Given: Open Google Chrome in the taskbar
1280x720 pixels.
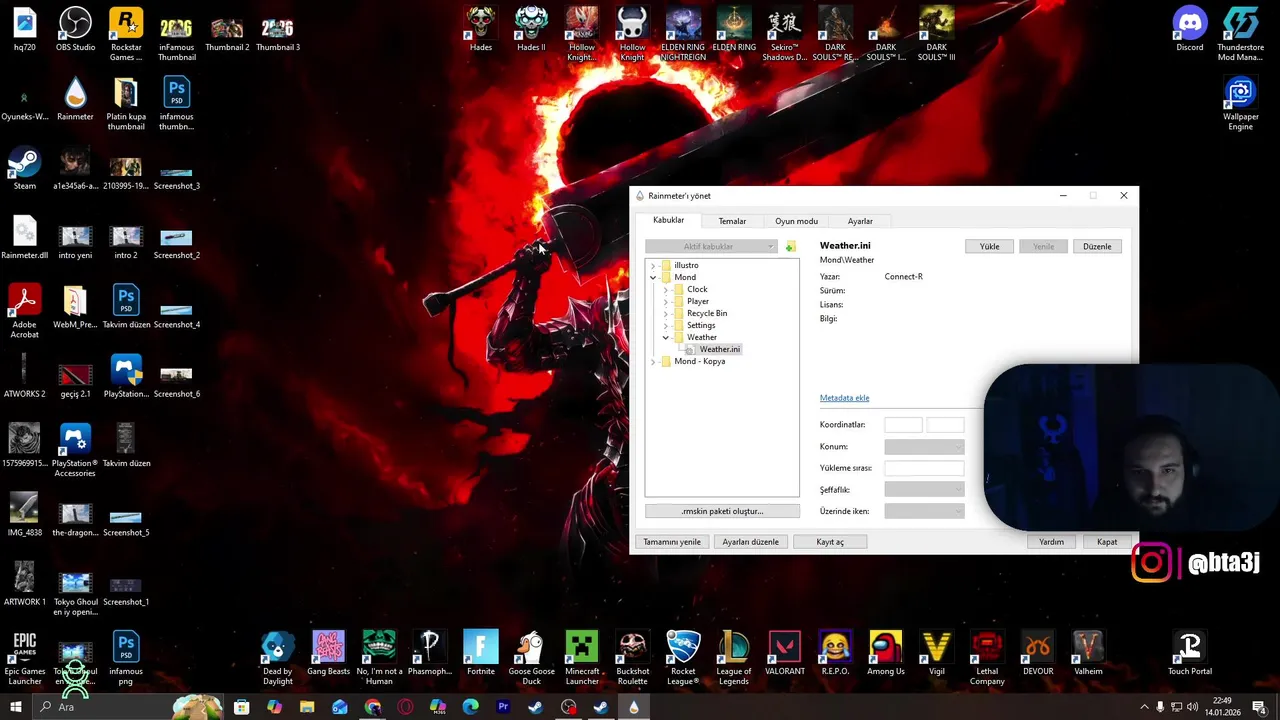Looking at the screenshot, I should [373, 707].
